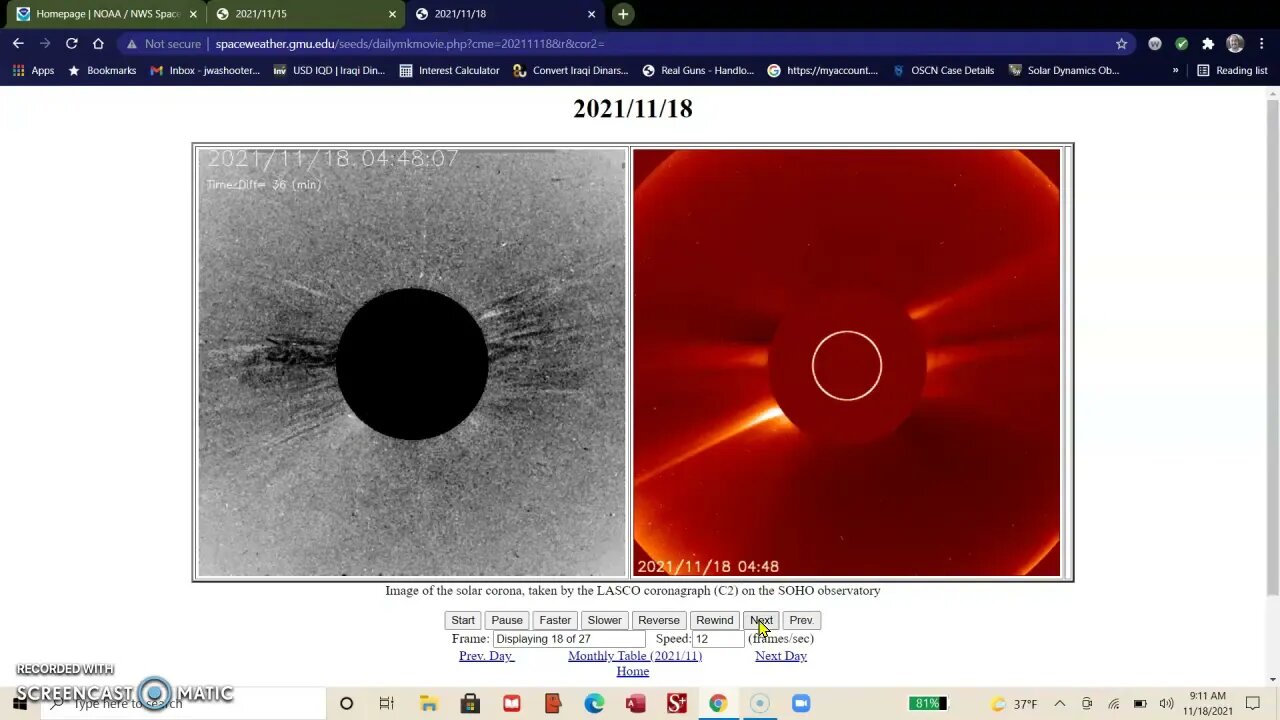Click the Faster button
The image size is (1280, 720).
coord(555,620)
